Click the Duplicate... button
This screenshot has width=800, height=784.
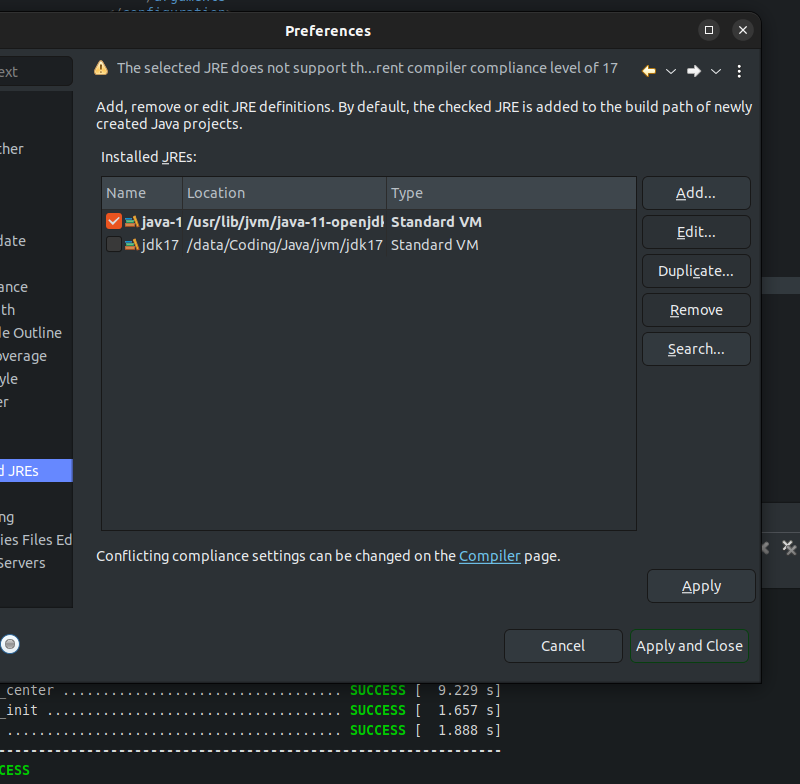click(x=695, y=271)
